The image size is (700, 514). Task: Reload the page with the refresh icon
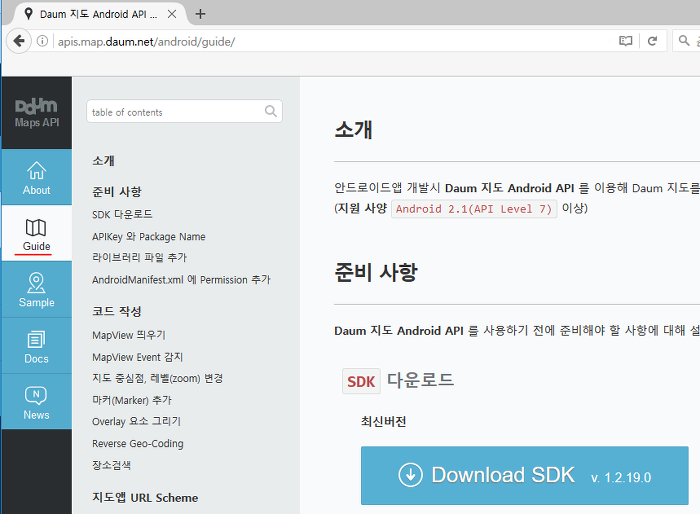tap(652, 41)
